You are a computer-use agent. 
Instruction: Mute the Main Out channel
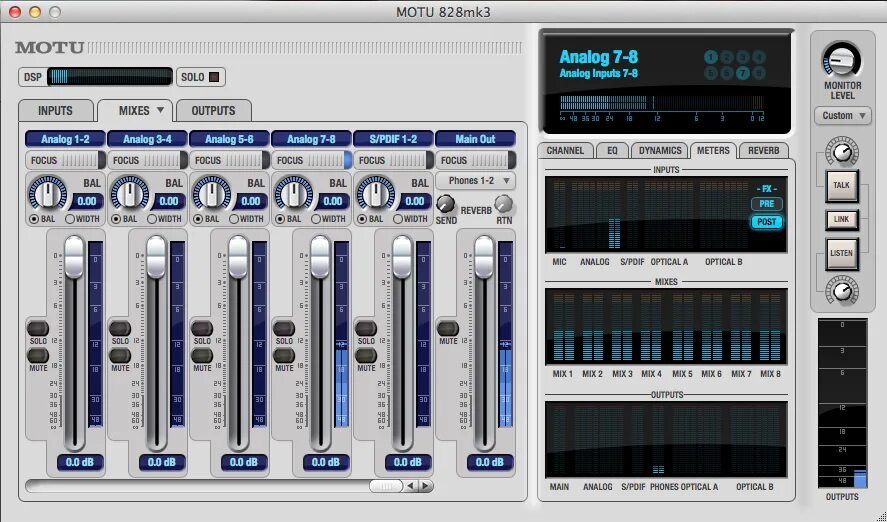[448, 328]
